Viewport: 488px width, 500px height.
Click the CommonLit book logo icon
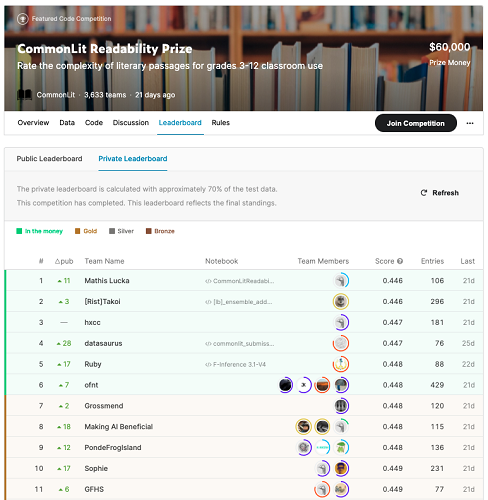pyautogui.click(x=24, y=95)
